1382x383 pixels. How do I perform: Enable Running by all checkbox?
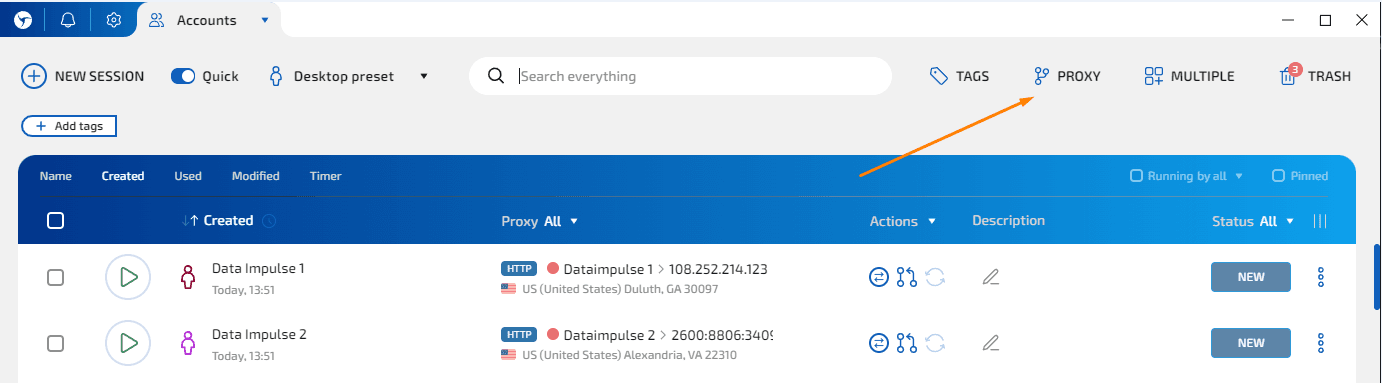point(1136,176)
